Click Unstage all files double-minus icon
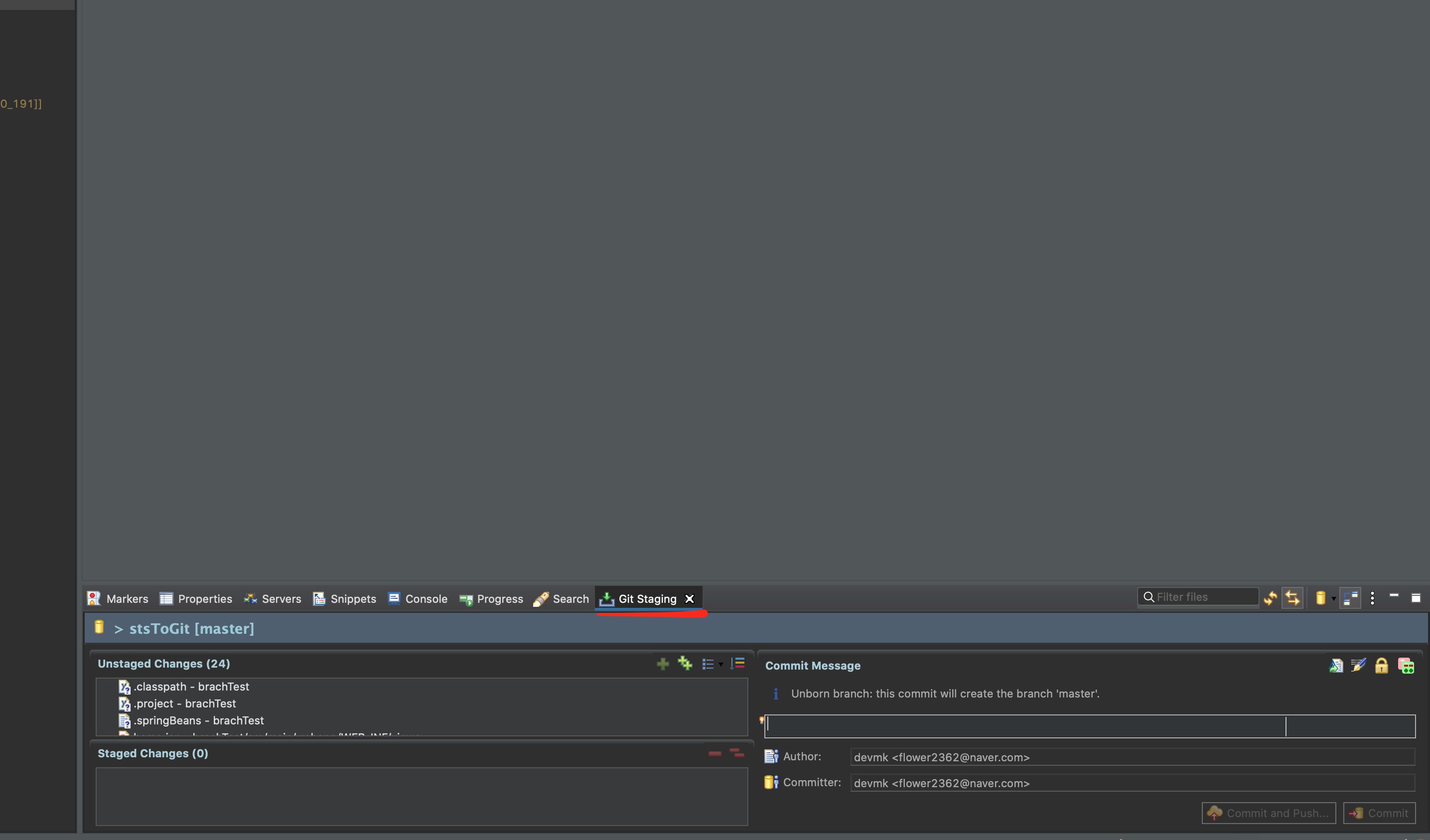 click(x=736, y=753)
